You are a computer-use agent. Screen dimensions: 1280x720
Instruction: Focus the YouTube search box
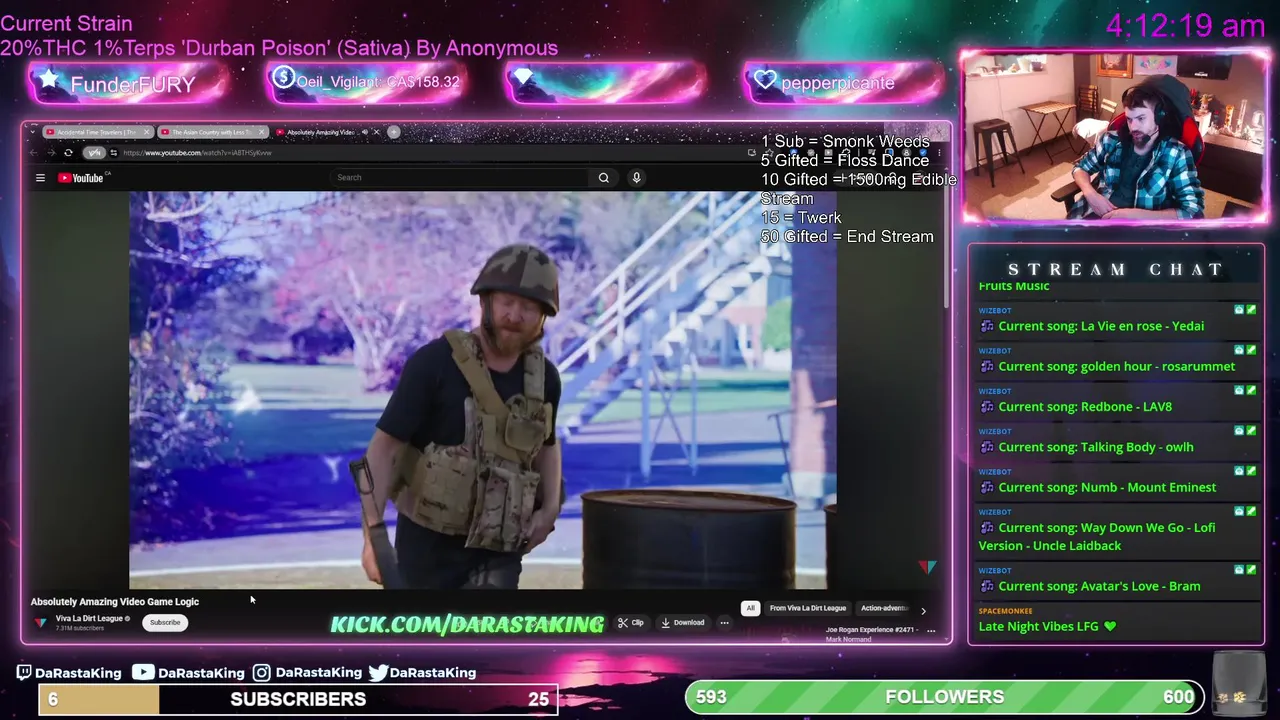click(460, 178)
